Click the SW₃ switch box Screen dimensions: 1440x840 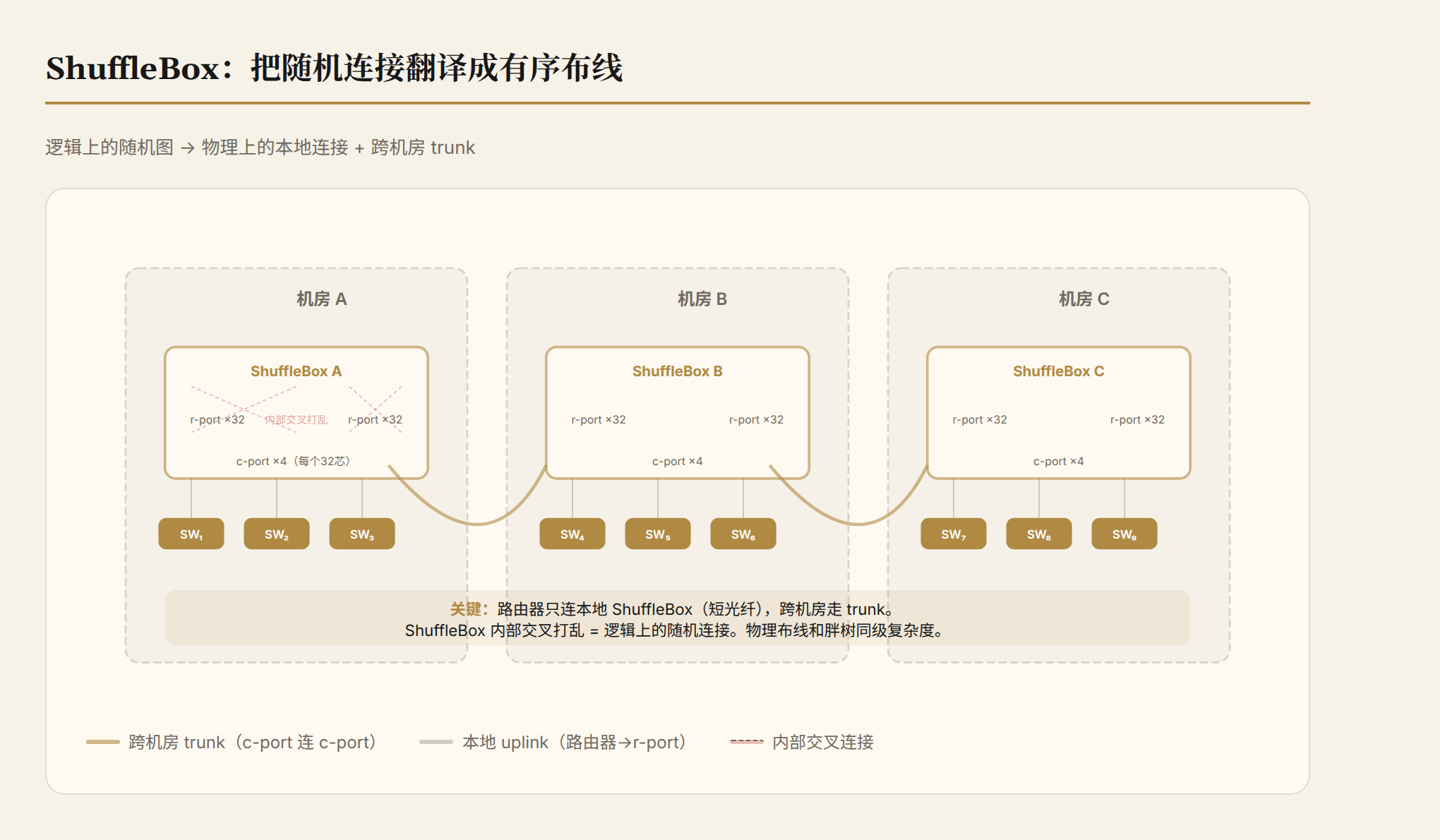[362, 534]
